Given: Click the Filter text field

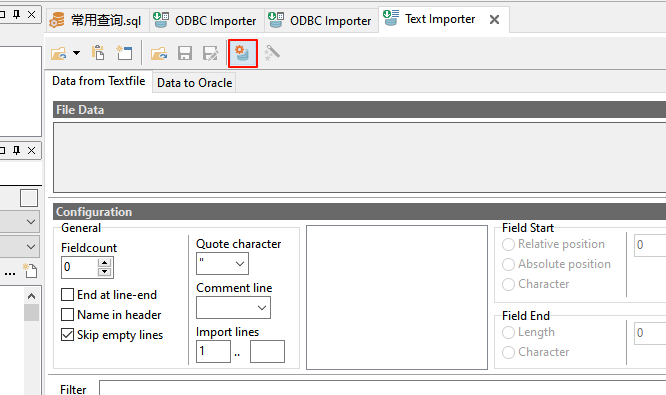Looking at the screenshot, I should 383,388.
